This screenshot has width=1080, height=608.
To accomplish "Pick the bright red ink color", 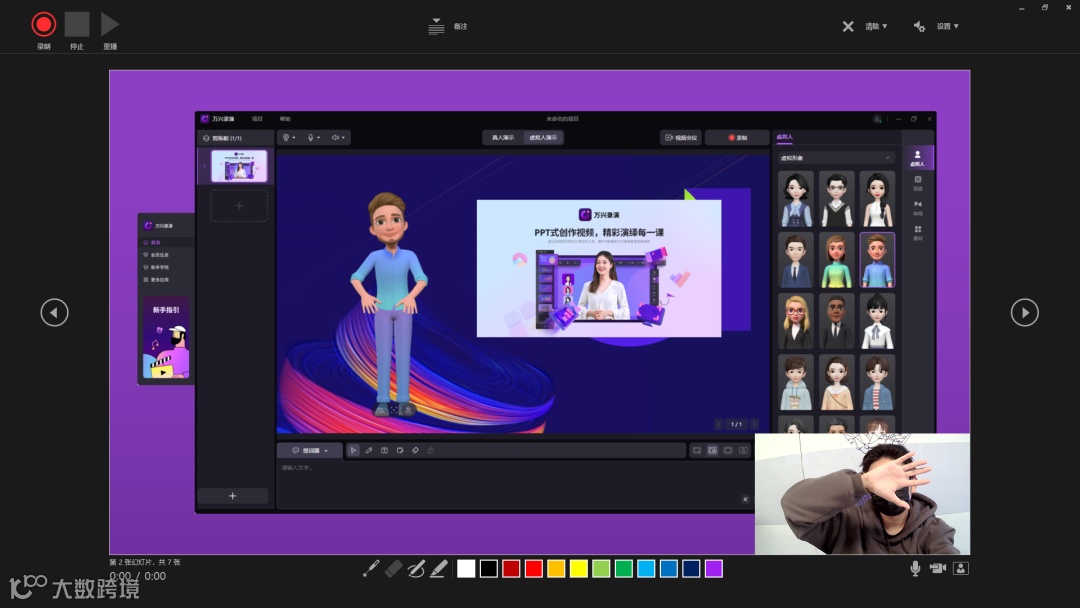I will [534, 569].
